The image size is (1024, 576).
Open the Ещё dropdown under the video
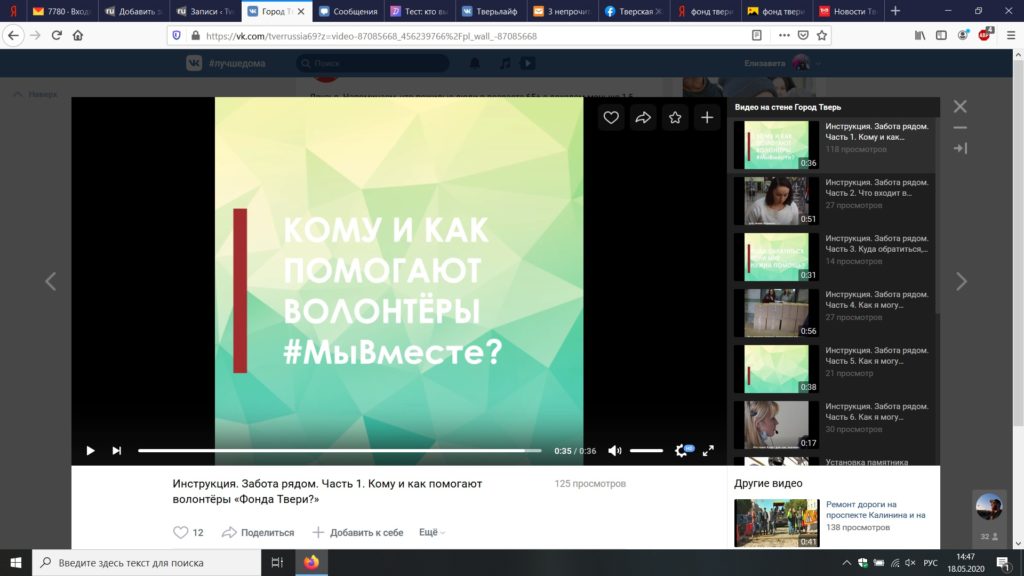tap(429, 532)
